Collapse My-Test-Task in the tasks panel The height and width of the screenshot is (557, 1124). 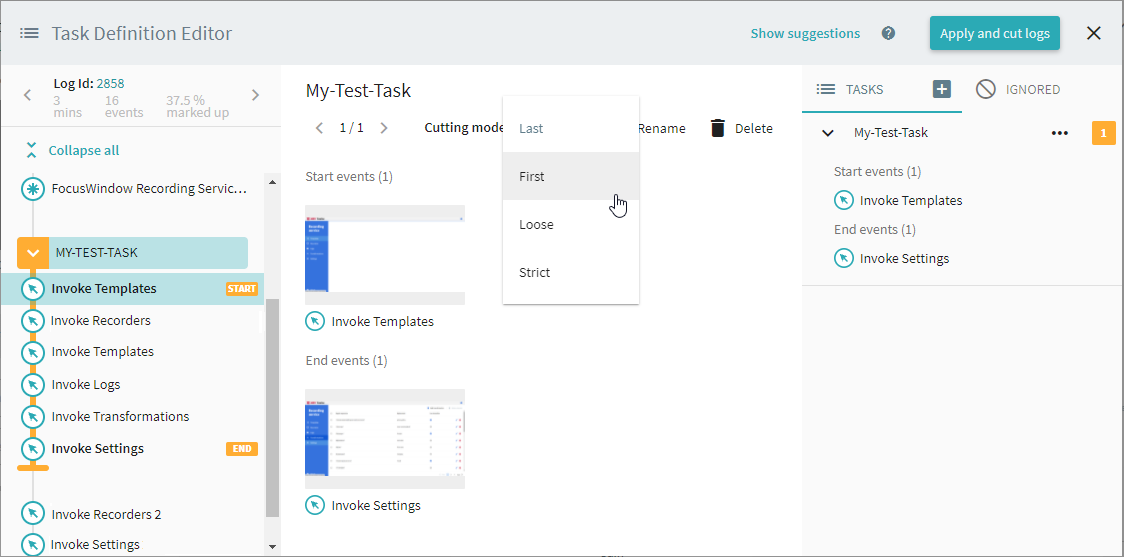(827, 133)
